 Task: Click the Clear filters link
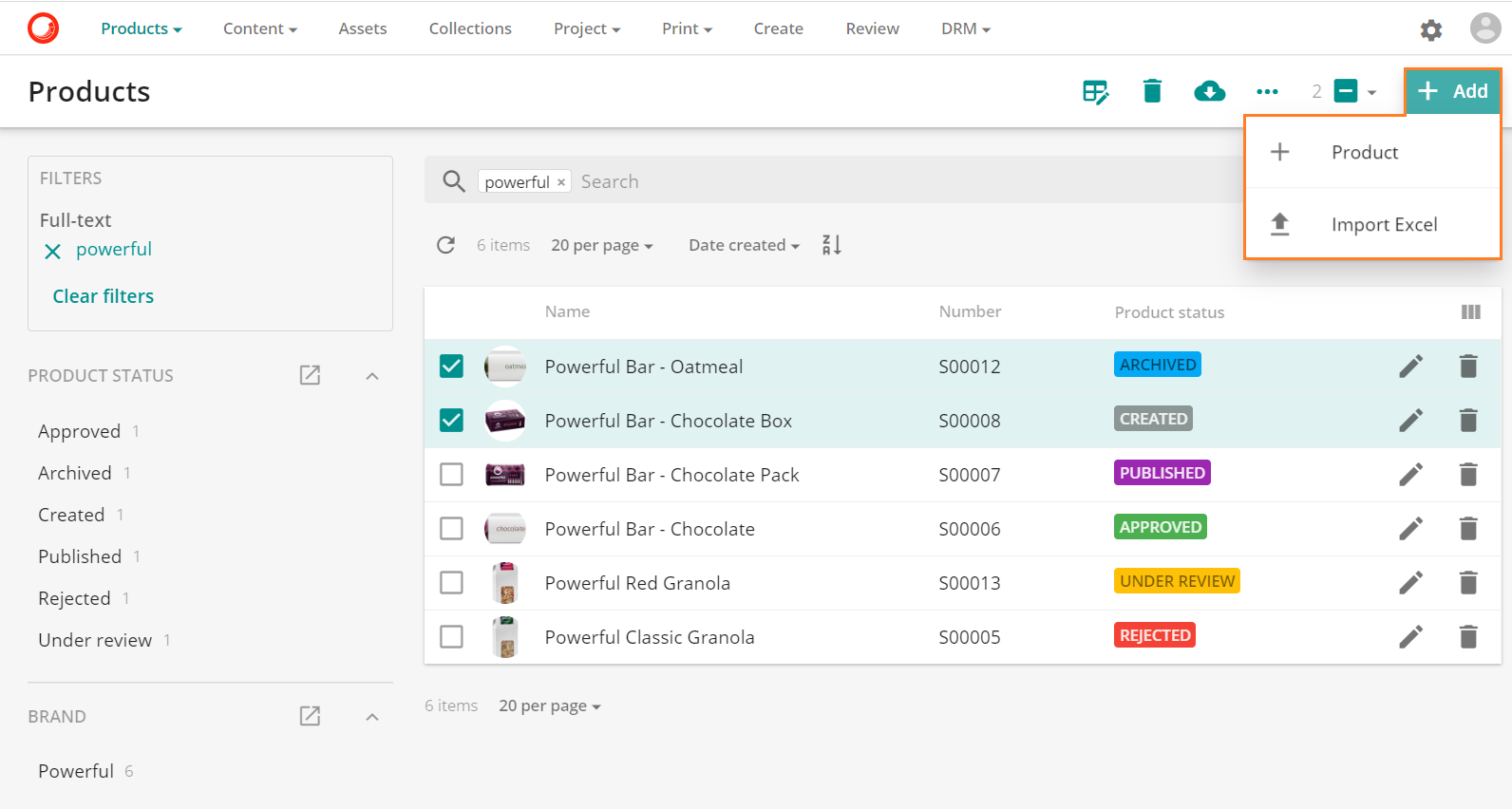coord(103,296)
